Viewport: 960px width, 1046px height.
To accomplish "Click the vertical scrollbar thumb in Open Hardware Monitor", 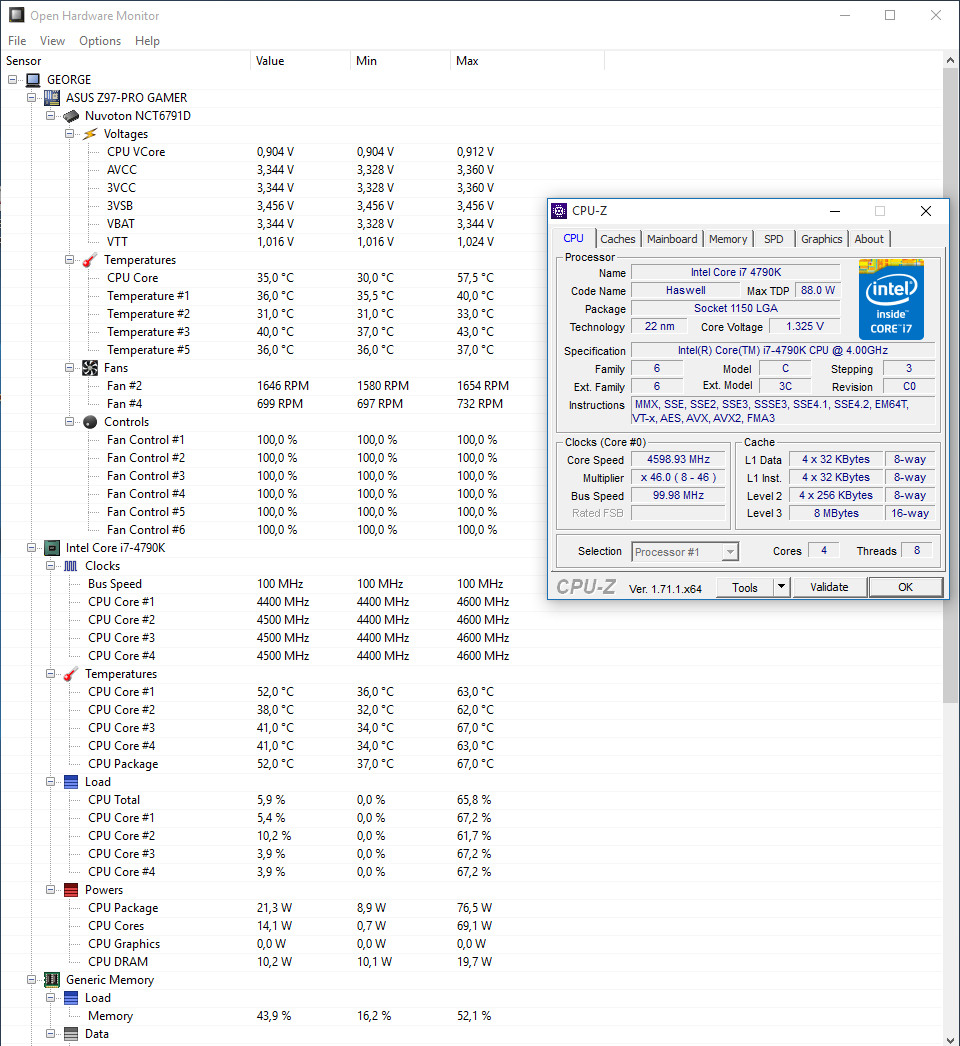I will pyautogui.click(x=951, y=384).
